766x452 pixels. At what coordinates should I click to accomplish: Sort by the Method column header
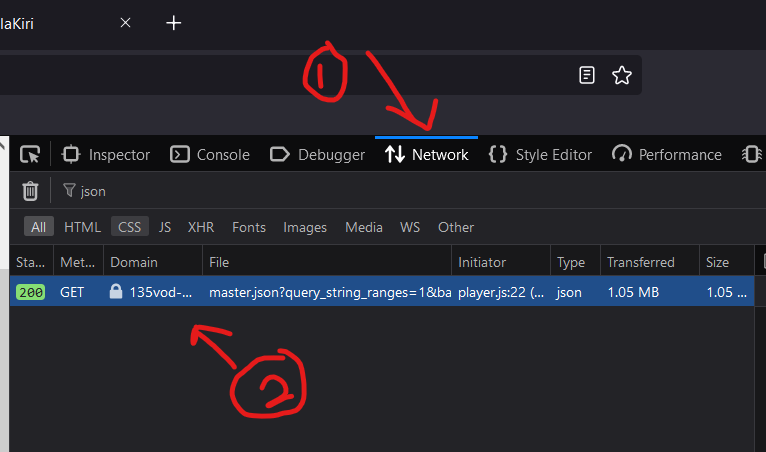point(78,262)
